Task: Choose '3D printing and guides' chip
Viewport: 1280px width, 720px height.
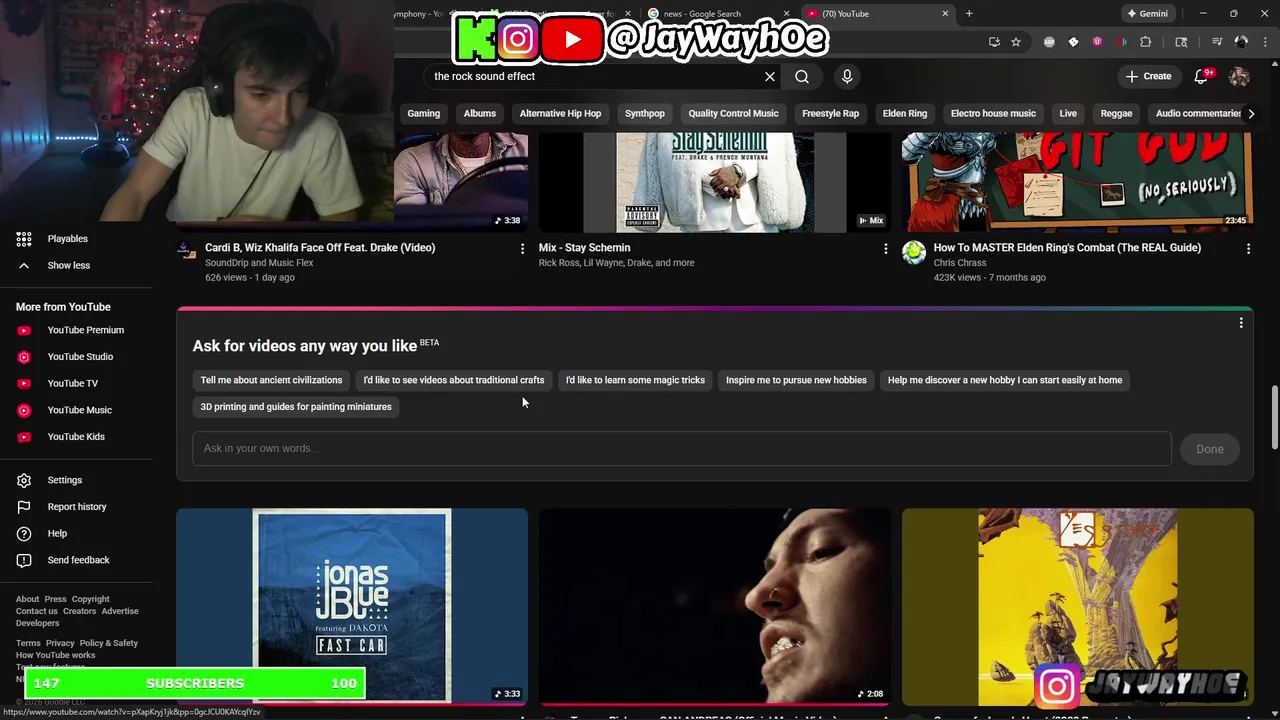Action: pos(296,407)
